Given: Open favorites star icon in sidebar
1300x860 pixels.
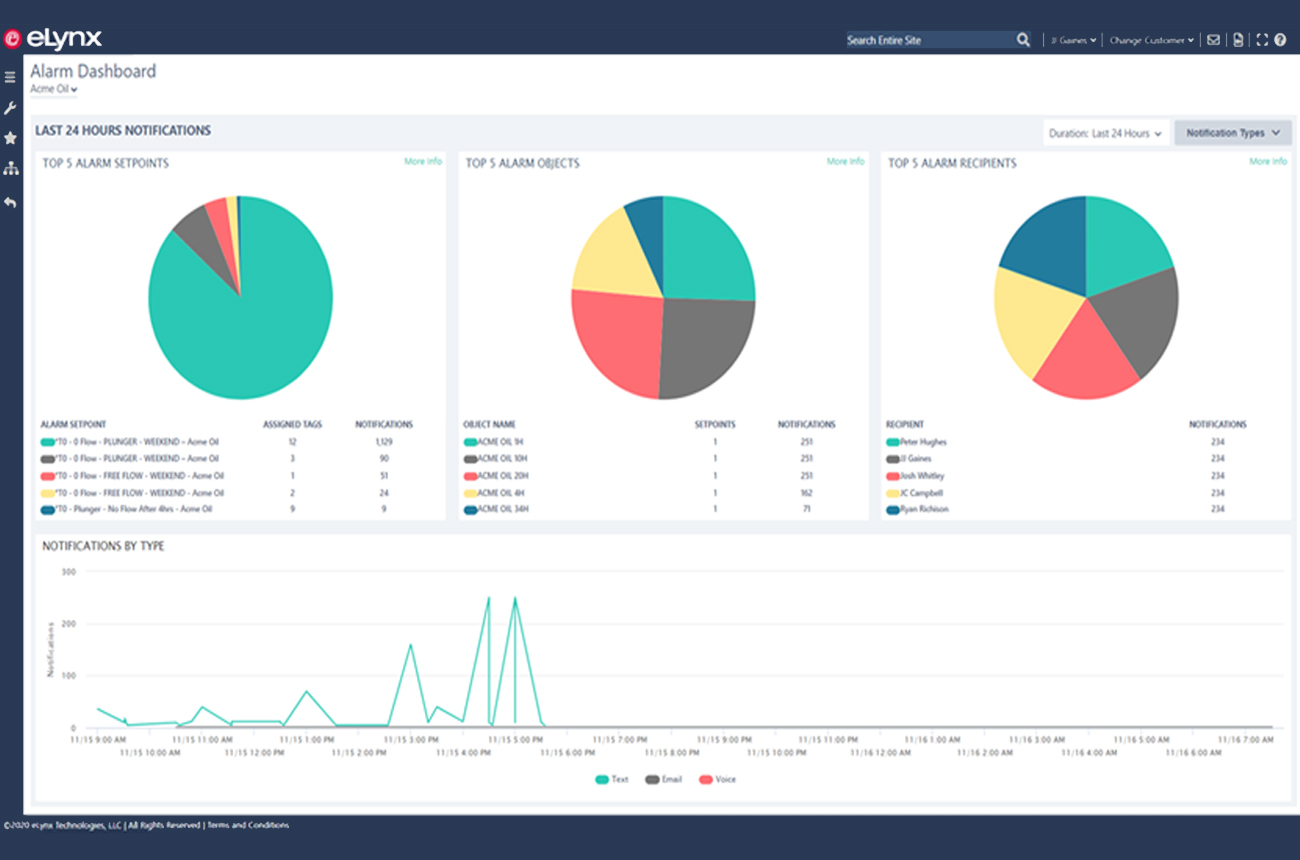Looking at the screenshot, I should tap(10, 138).
